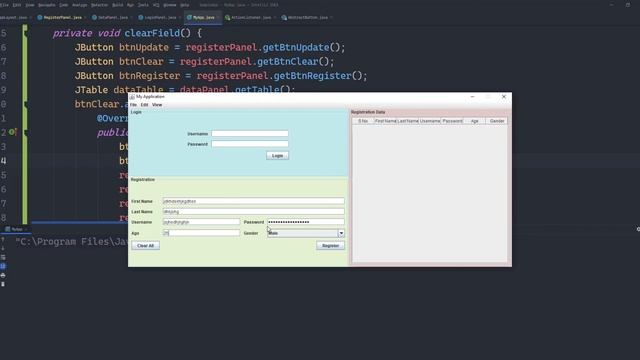The height and width of the screenshot is (360, 640).
Task: Click the Java icon in My Application title bar
Action: pyautogui.click(x=132, y=97)
